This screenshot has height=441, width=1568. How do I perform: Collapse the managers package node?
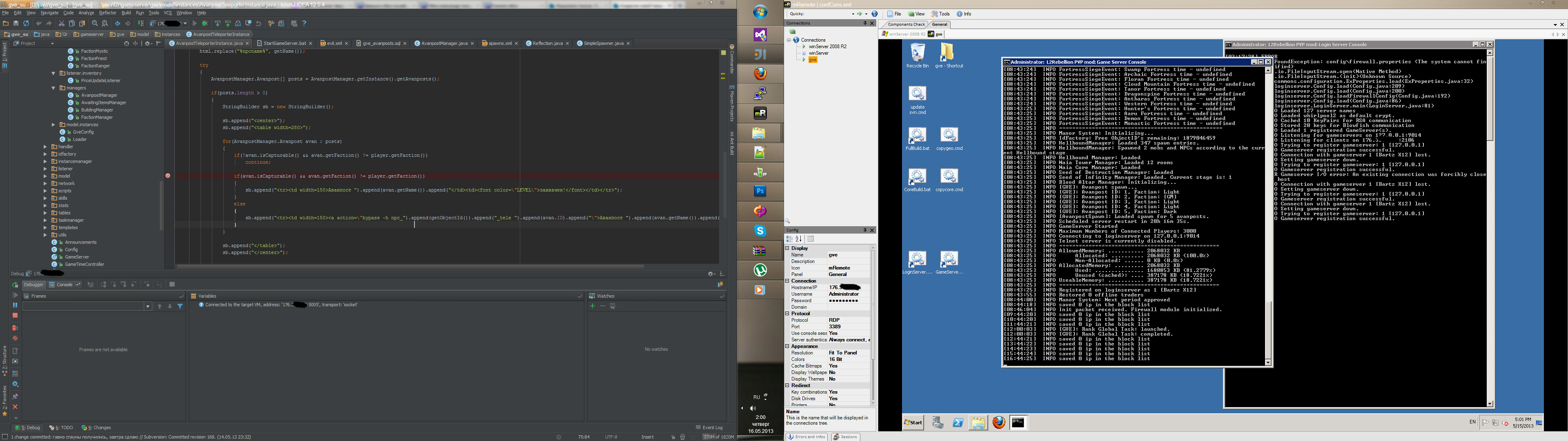click(x=53, y=88)
